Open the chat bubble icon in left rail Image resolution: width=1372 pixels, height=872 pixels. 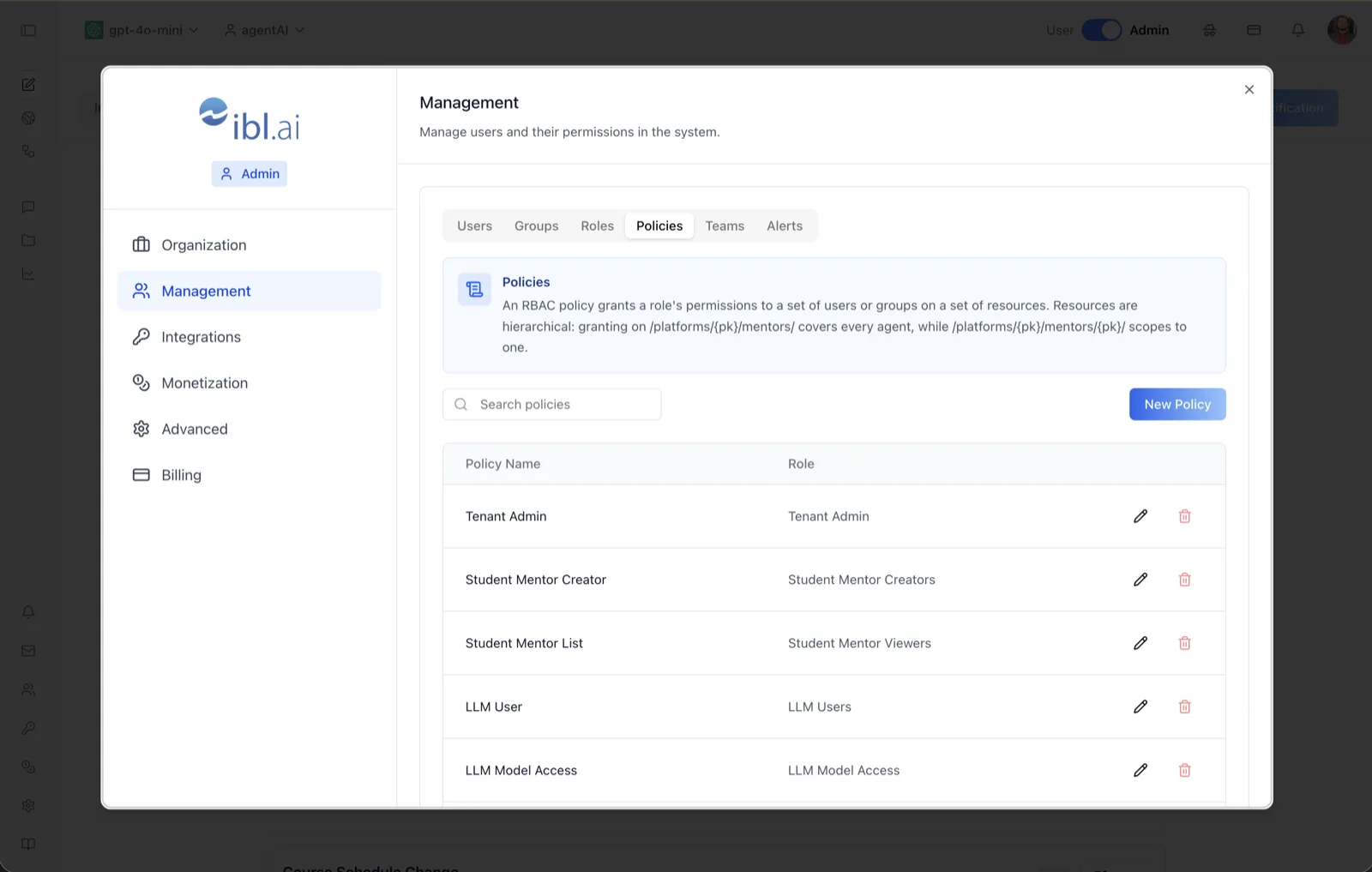point(28,207)
